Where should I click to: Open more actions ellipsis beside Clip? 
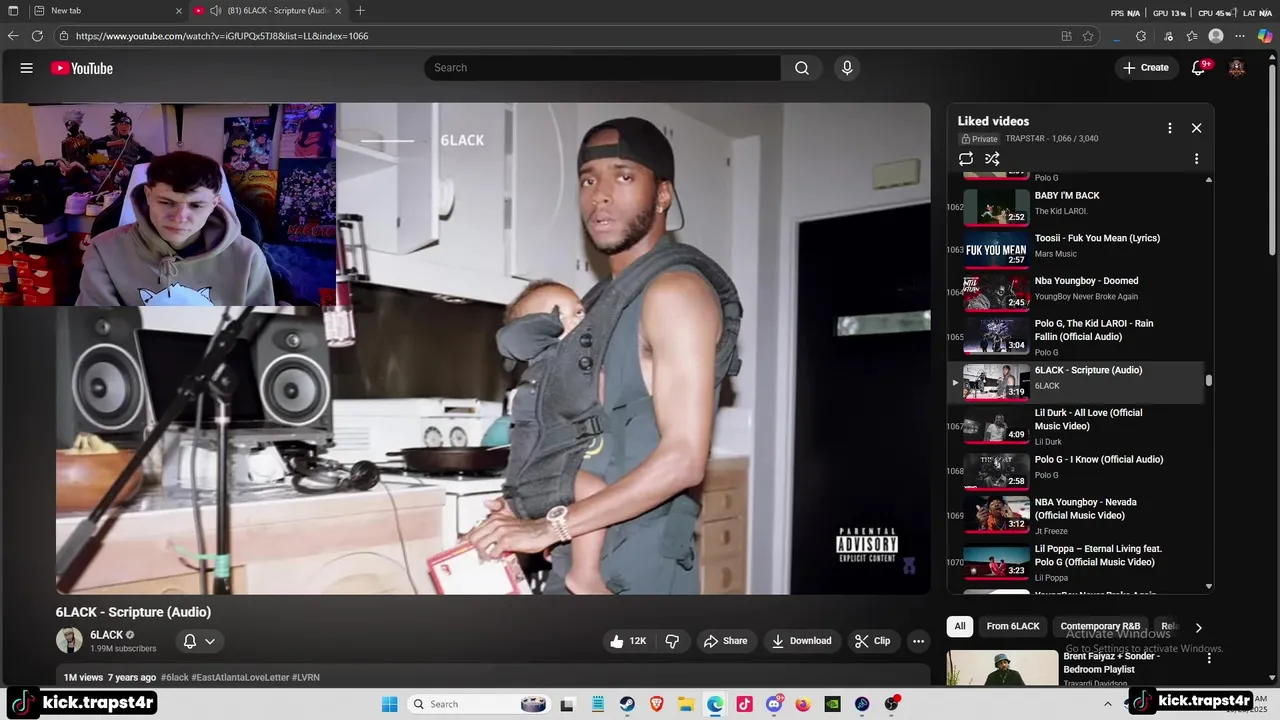tap(918, 641)
